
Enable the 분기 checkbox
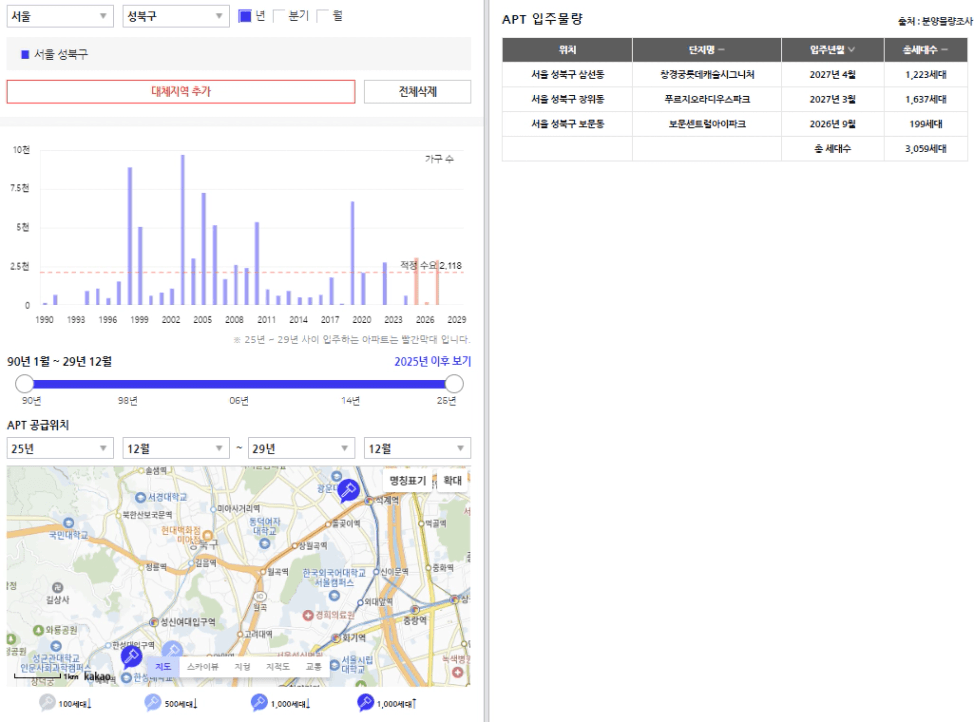tap(278, 16)
